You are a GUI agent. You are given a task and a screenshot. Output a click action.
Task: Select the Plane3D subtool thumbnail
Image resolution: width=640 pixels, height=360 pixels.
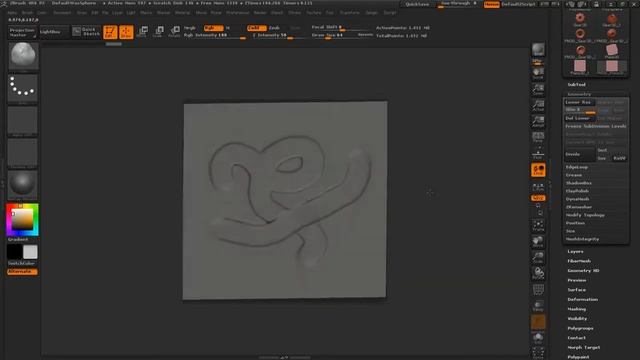[612, 51]
